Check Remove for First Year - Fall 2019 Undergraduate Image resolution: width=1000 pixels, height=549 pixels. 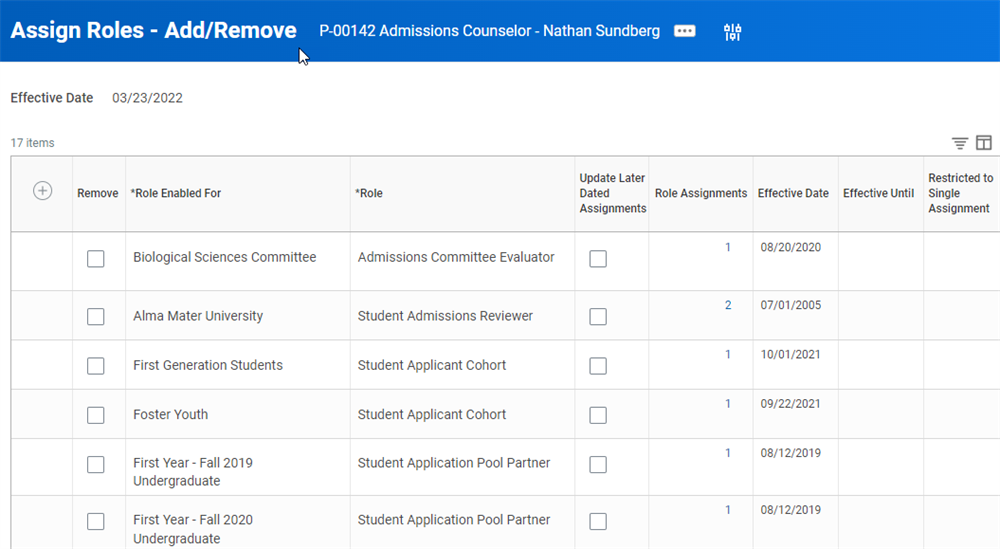[96, 465]
